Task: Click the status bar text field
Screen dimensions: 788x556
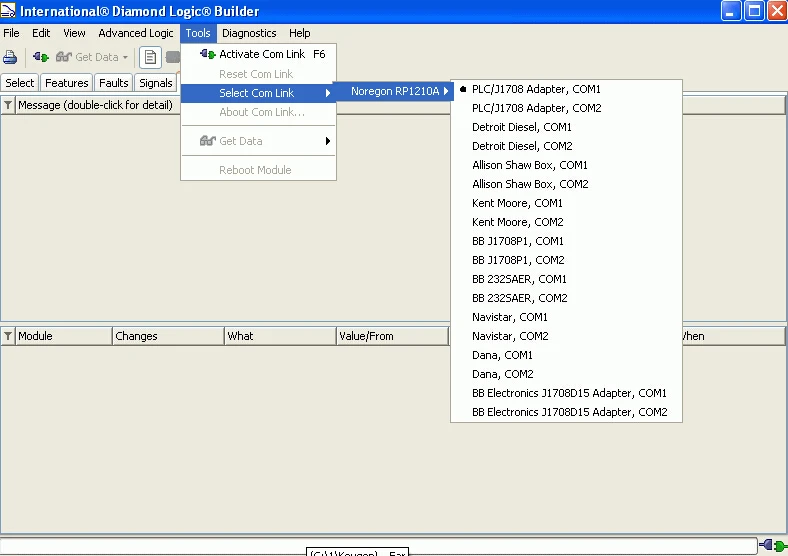Action: pyautogui.click(x=378, y=545)
